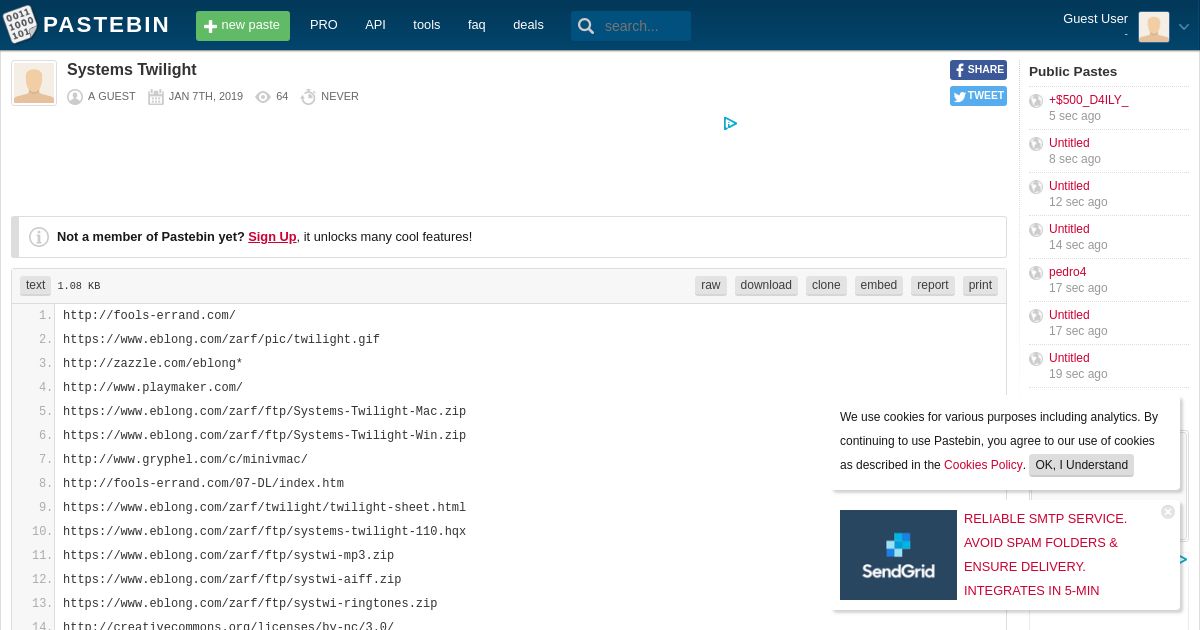Click the systwi-ringtones.zip line
The height and width of the screenshot is (630, 1200).
point(250,604)
